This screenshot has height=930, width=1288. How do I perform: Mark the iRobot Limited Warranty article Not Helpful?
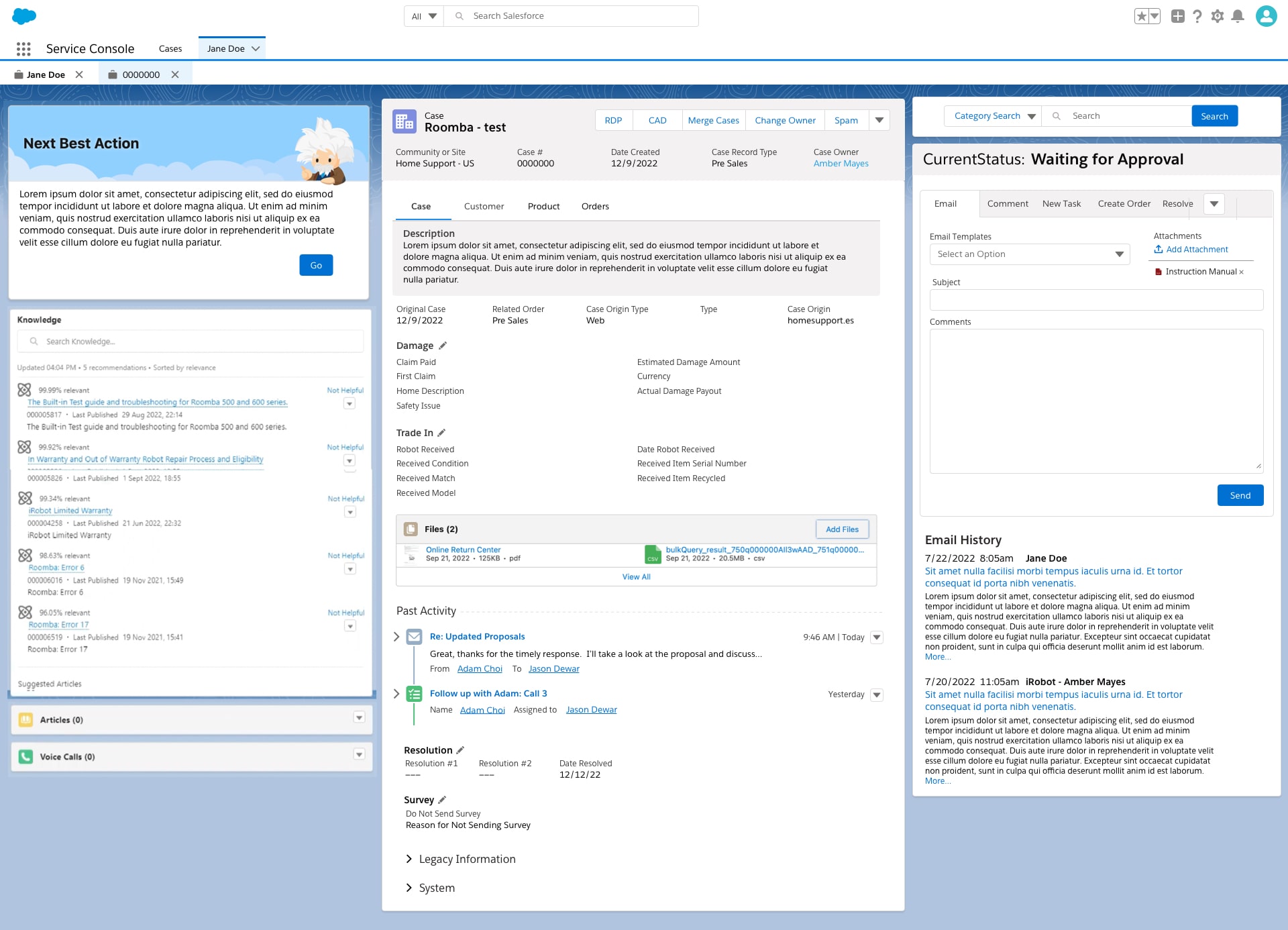345,499
